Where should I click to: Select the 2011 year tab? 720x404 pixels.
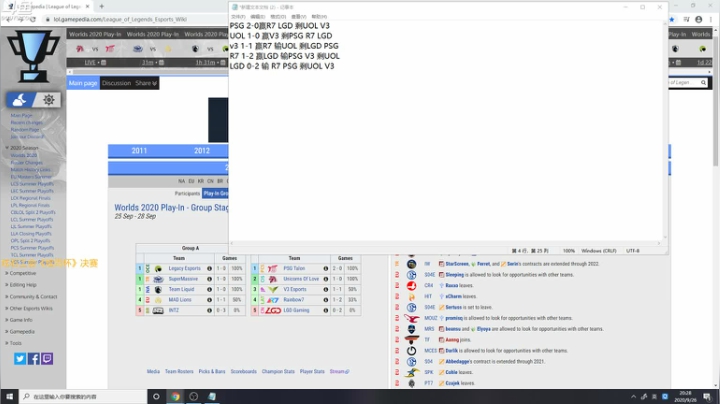pos(139,151)
